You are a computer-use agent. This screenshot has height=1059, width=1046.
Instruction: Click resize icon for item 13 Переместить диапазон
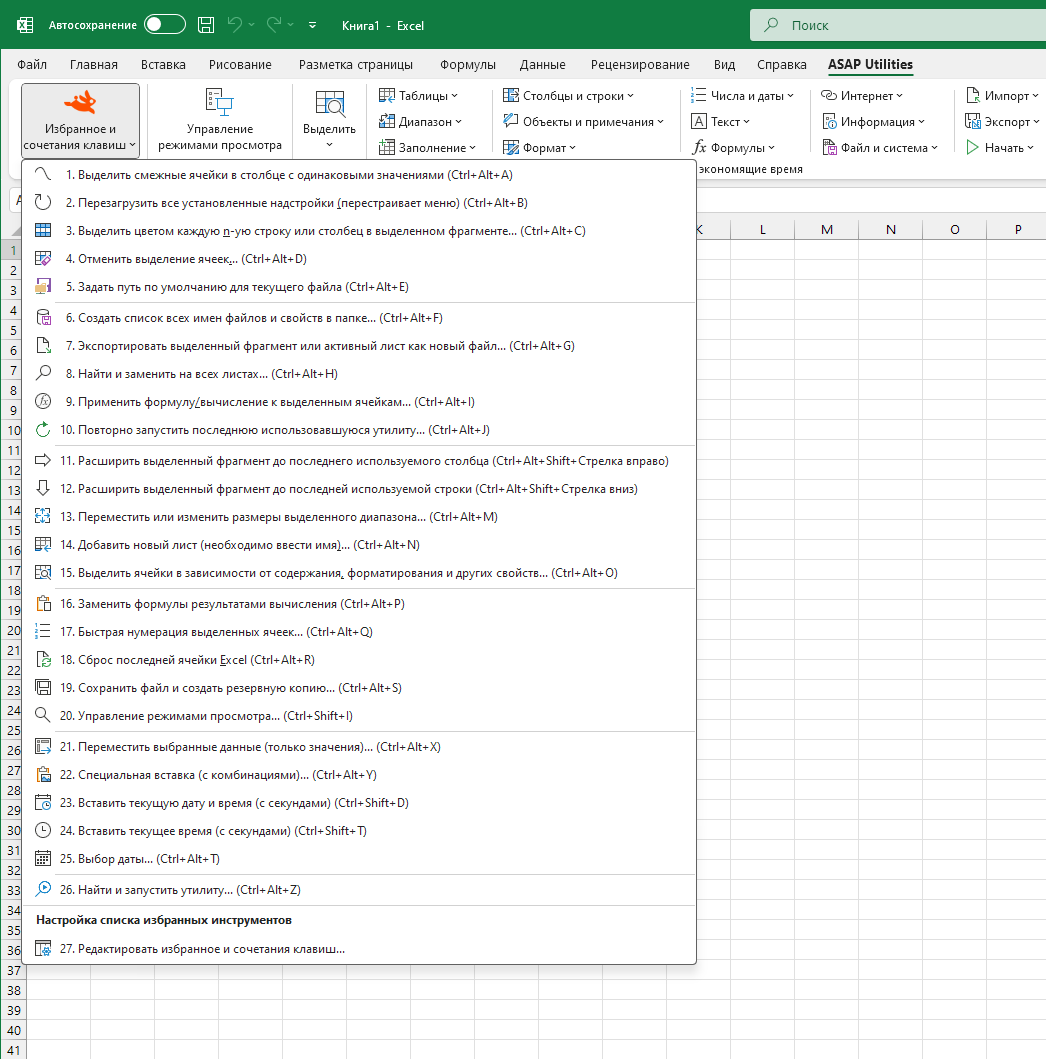[x=43, y=517]
